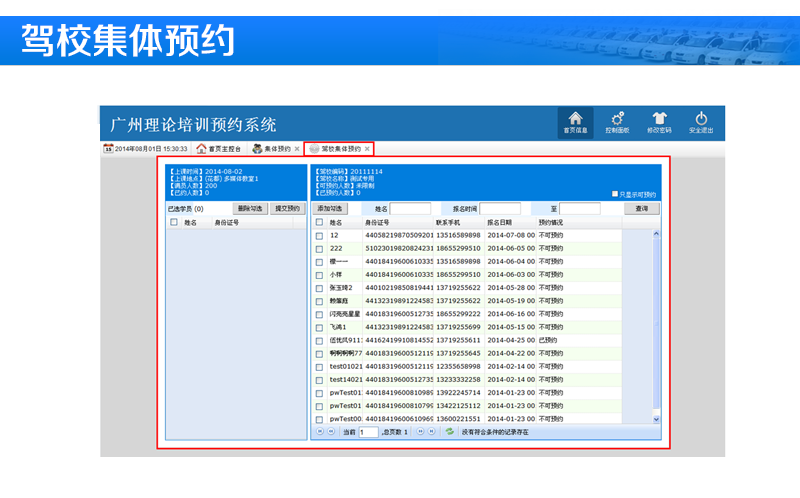Toggle select-all checkbox in 已选学员 list header
This screenshot has width=800, height=498.
tap(173, 222)
